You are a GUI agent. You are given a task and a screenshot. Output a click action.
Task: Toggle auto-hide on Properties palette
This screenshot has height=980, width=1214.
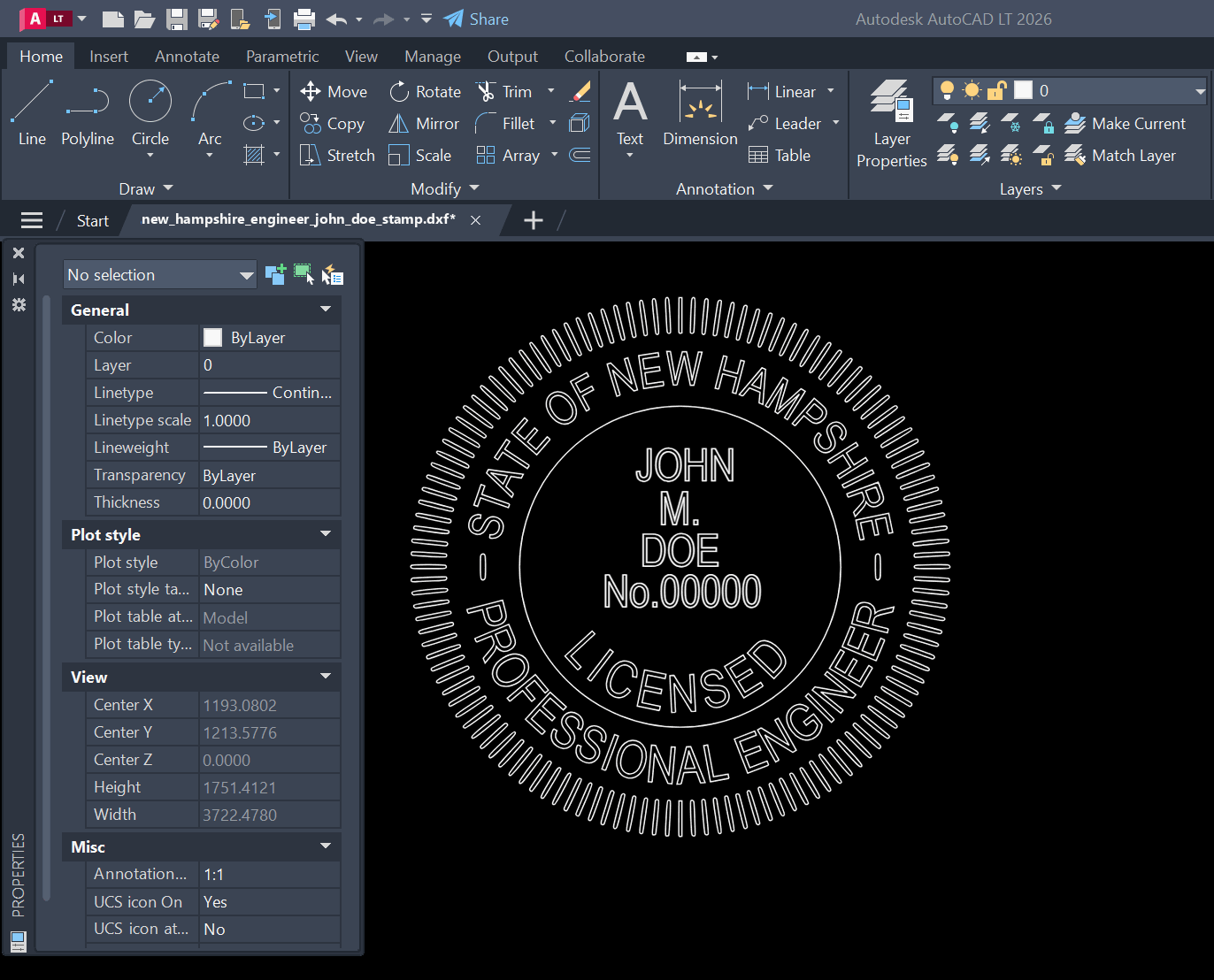tap(19, 279)
